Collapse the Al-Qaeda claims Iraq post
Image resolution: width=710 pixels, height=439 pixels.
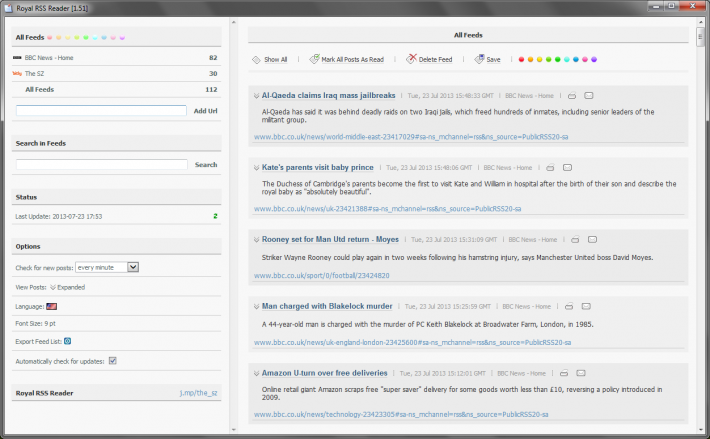click(x=256, y=95)
